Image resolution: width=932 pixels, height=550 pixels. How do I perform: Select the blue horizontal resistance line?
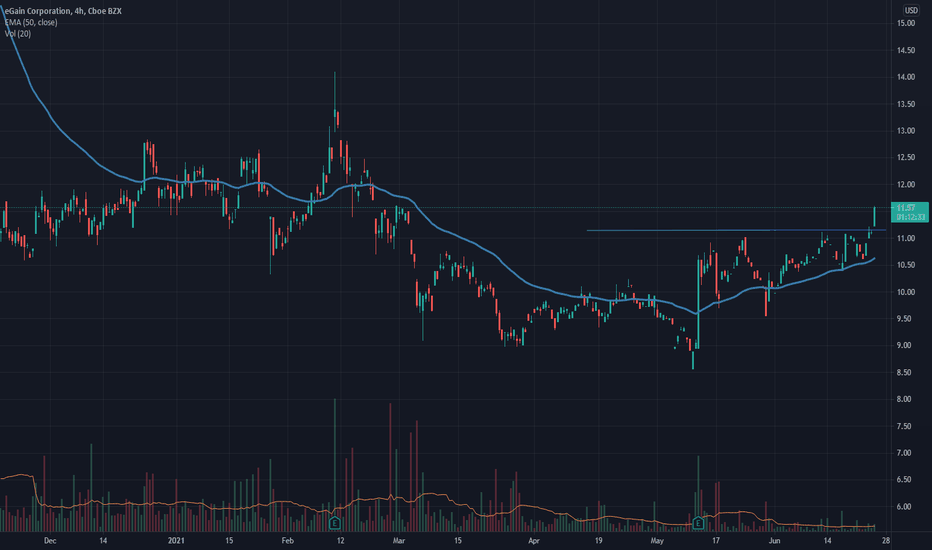click(x=736, y=230)
